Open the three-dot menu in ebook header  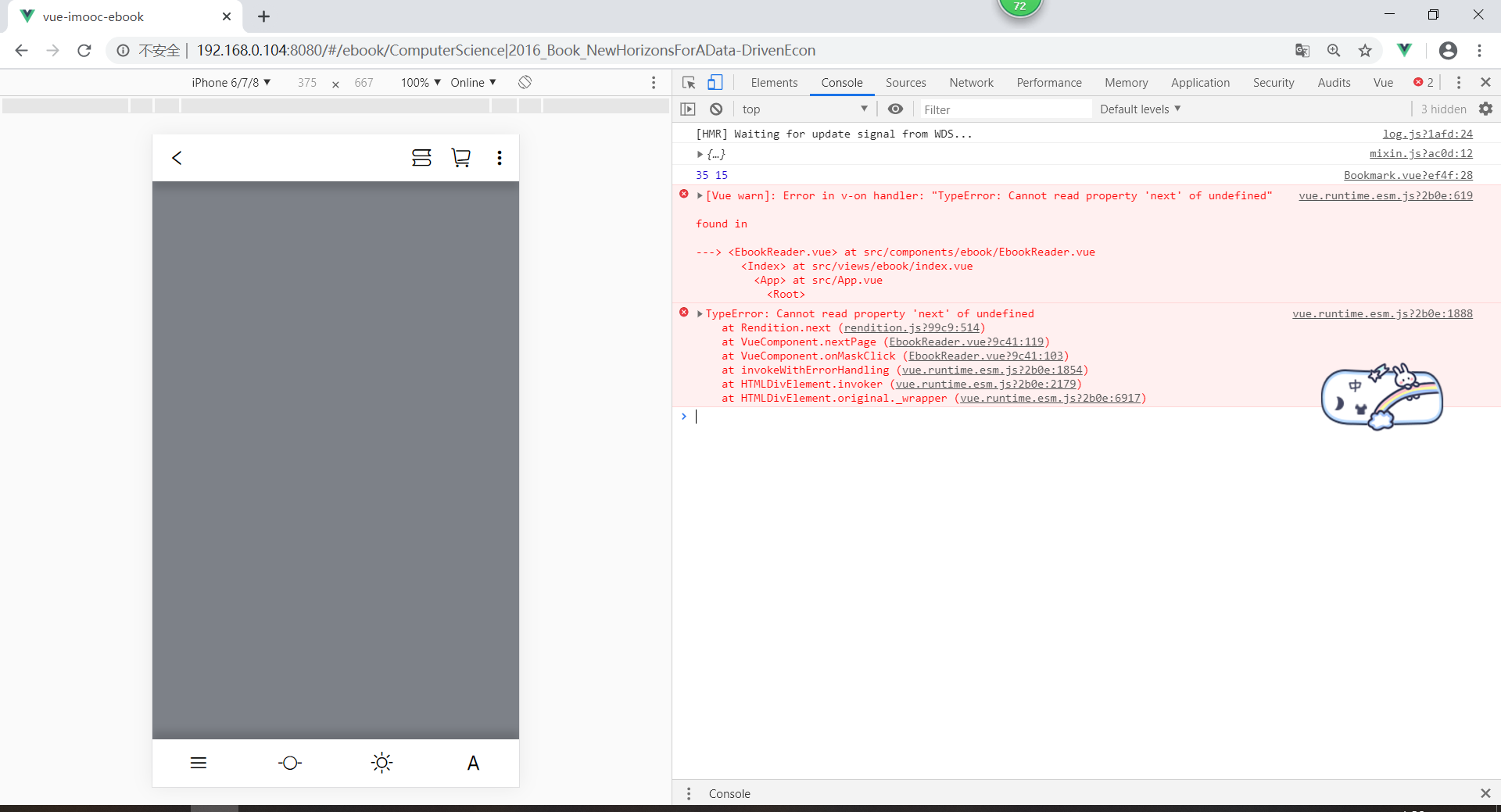[500, 158]
